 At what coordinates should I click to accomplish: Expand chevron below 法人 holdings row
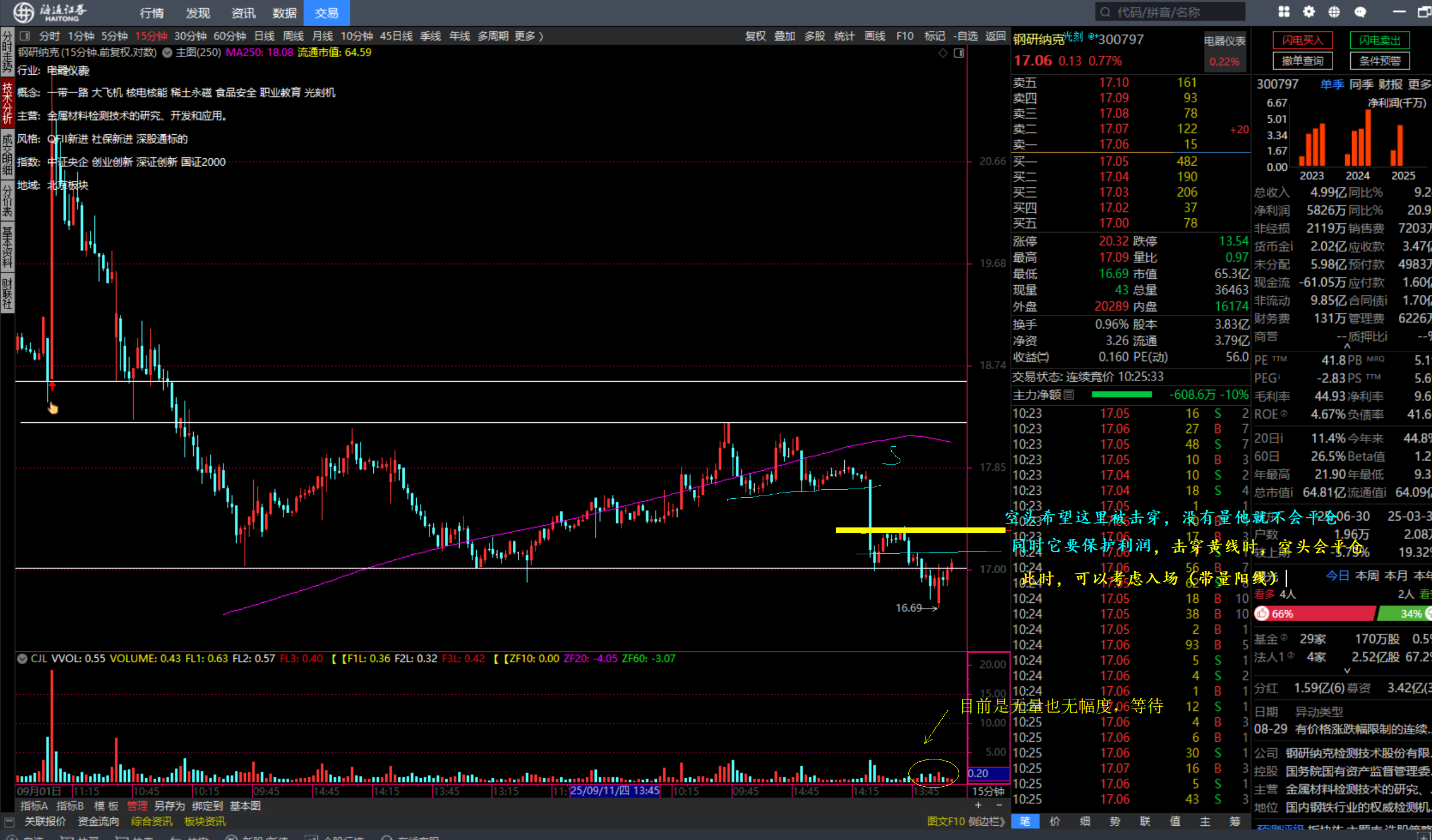coord(1347,670)
